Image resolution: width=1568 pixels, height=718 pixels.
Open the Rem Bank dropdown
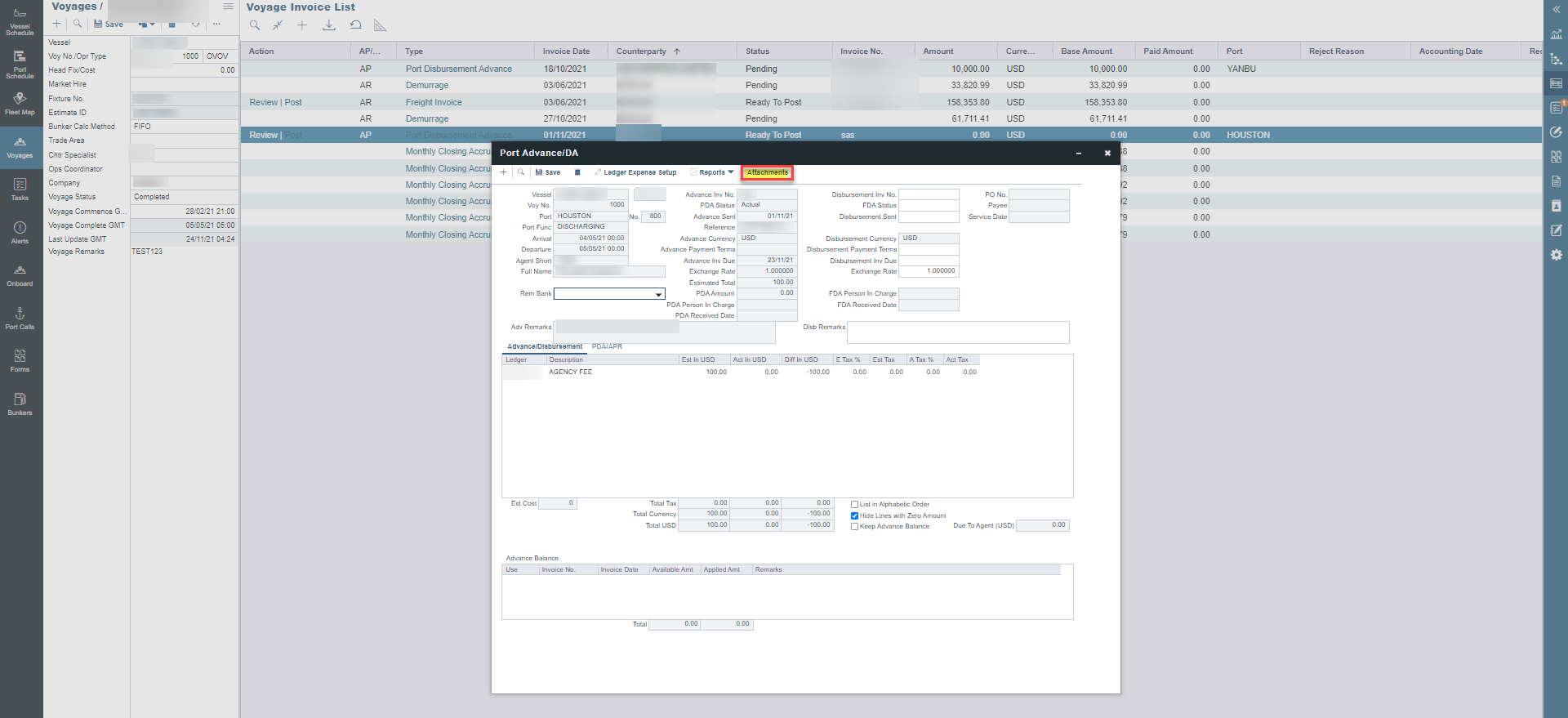[658, 294]
